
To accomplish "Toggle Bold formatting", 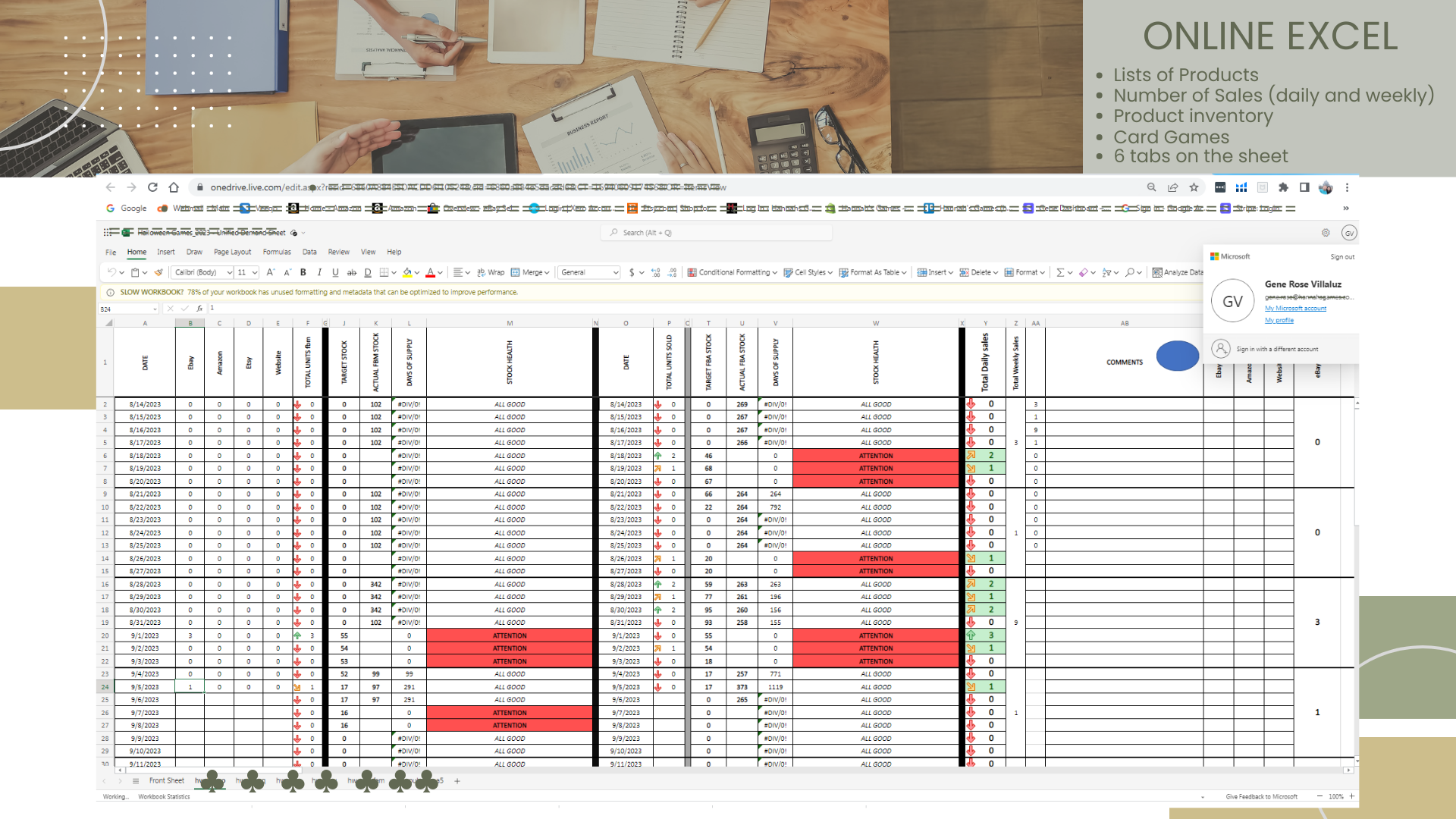I will [303, 272].
